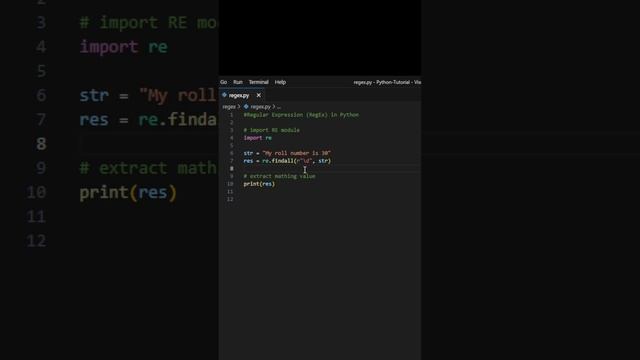The image size is (640, 360).
Task: Click the '# import RE module' comment
Action: [271, 130]
